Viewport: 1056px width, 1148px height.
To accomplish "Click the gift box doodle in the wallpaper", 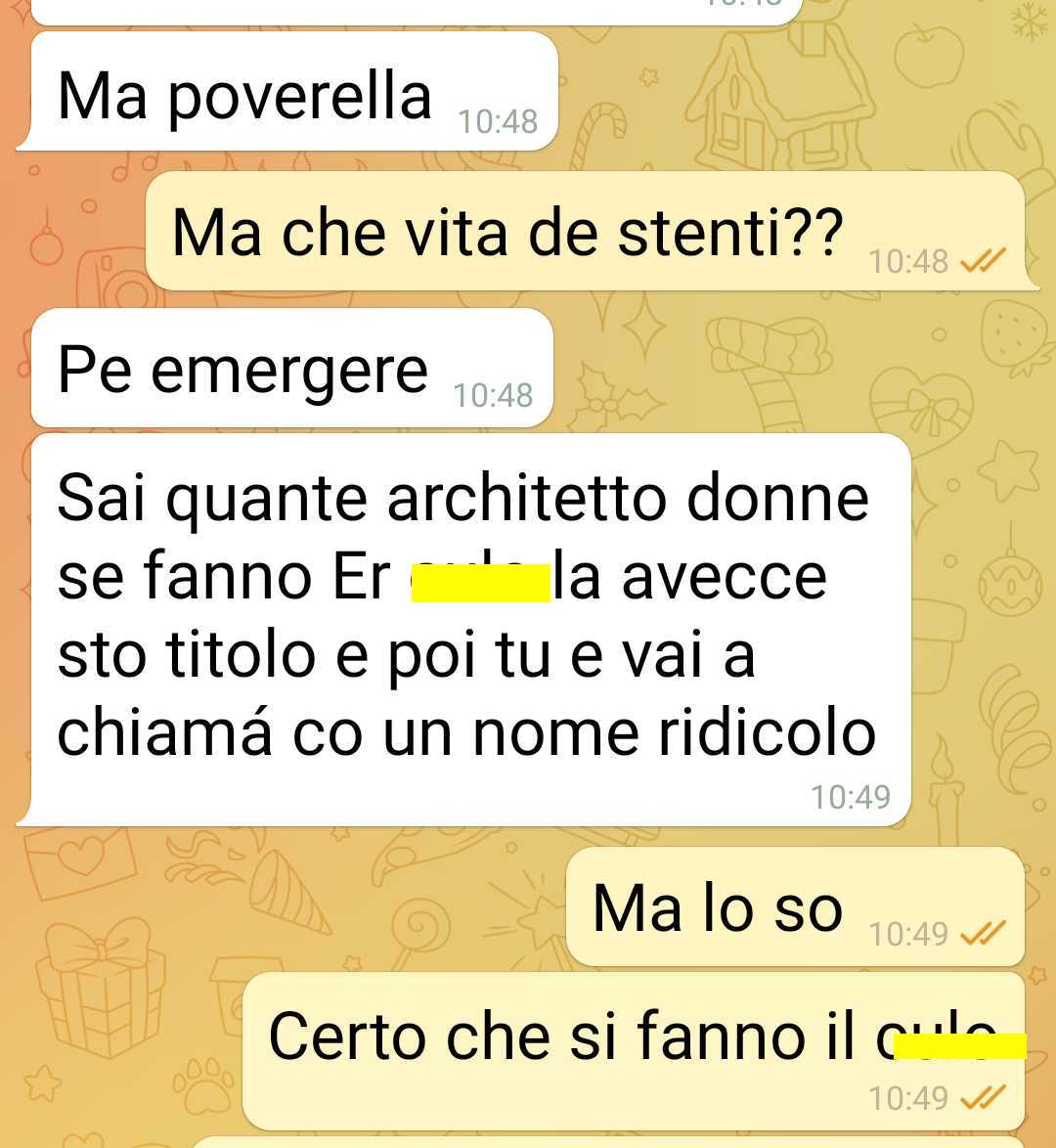I will [101, 989].
